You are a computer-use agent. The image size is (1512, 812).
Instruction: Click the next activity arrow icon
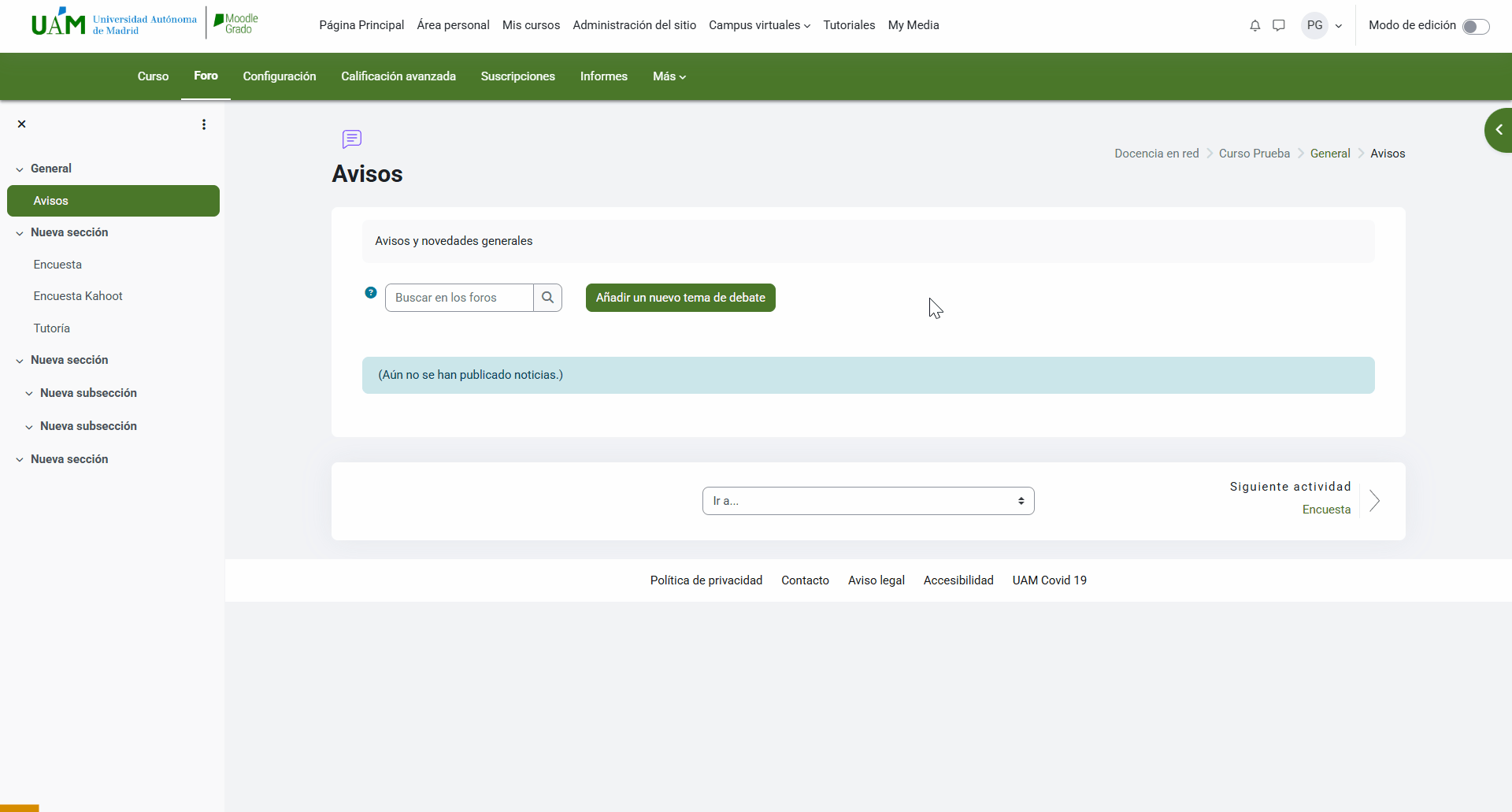[x=1375, y=501]
